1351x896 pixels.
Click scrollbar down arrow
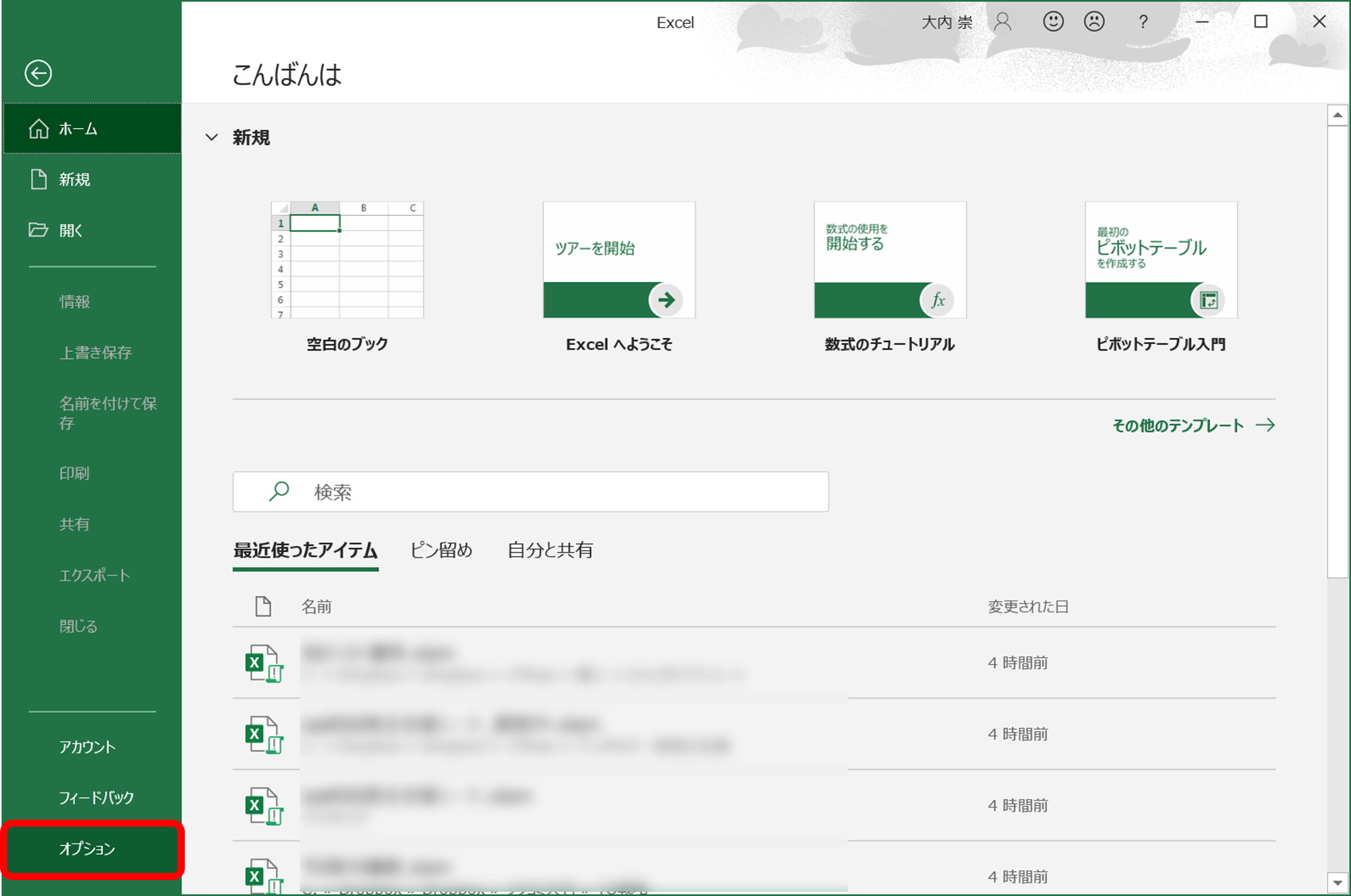1337,882
